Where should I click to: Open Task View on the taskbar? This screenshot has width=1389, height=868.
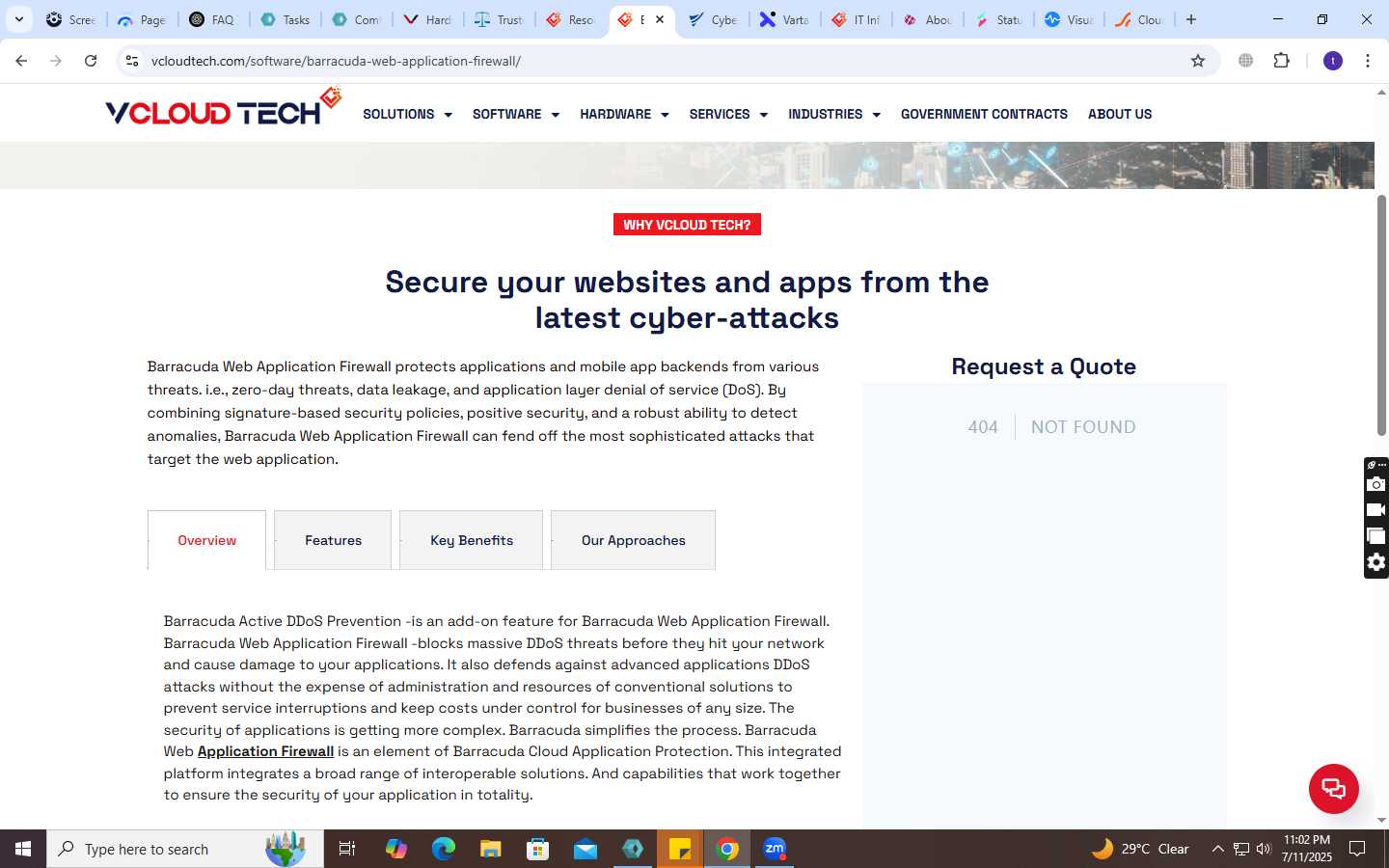coord(347,849)
